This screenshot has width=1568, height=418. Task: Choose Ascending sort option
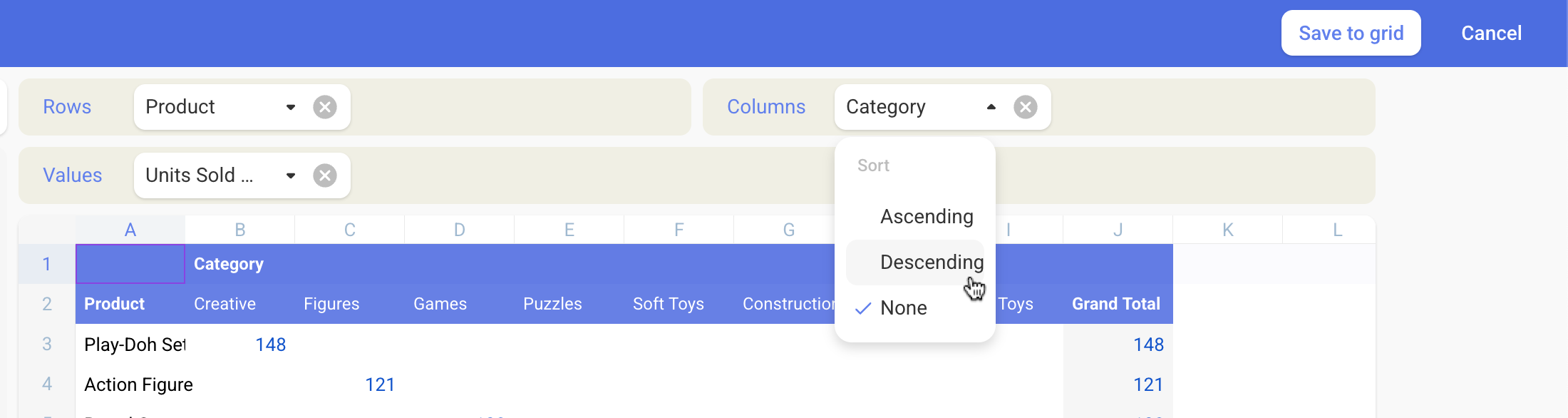(915, 217)
